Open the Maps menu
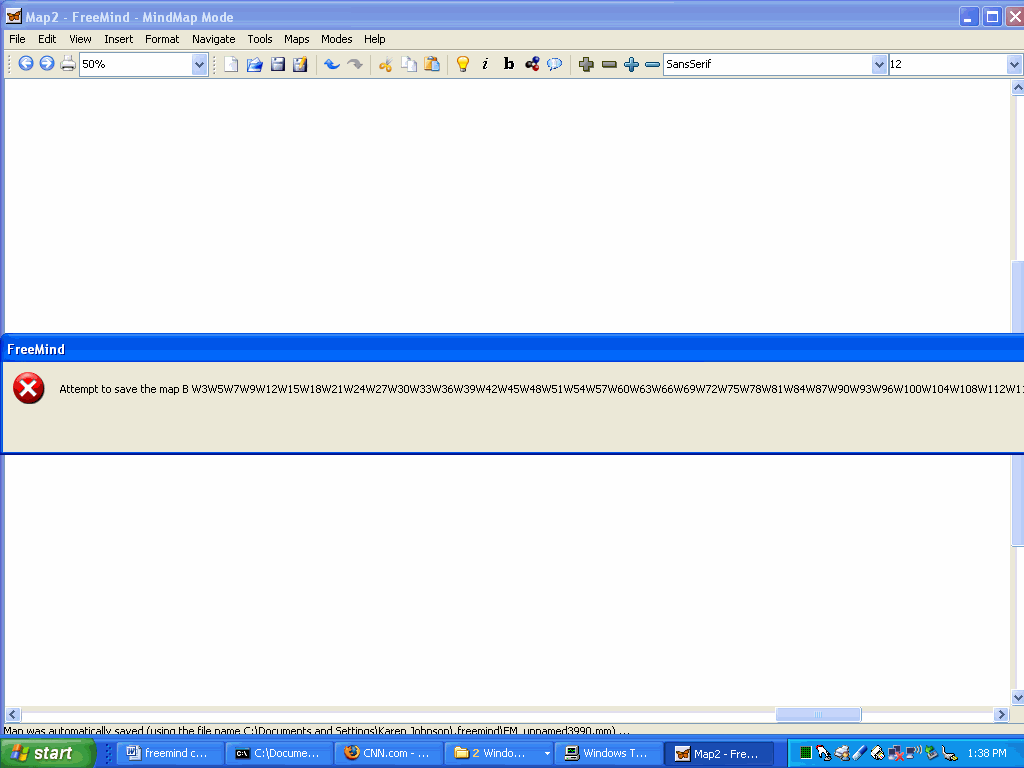Viewport: 1024px width, 768px height. (x=296, y=39)
